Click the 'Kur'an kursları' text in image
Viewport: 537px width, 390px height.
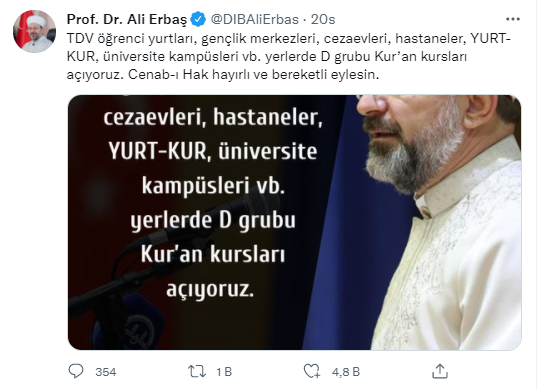(x=213, y=254)
